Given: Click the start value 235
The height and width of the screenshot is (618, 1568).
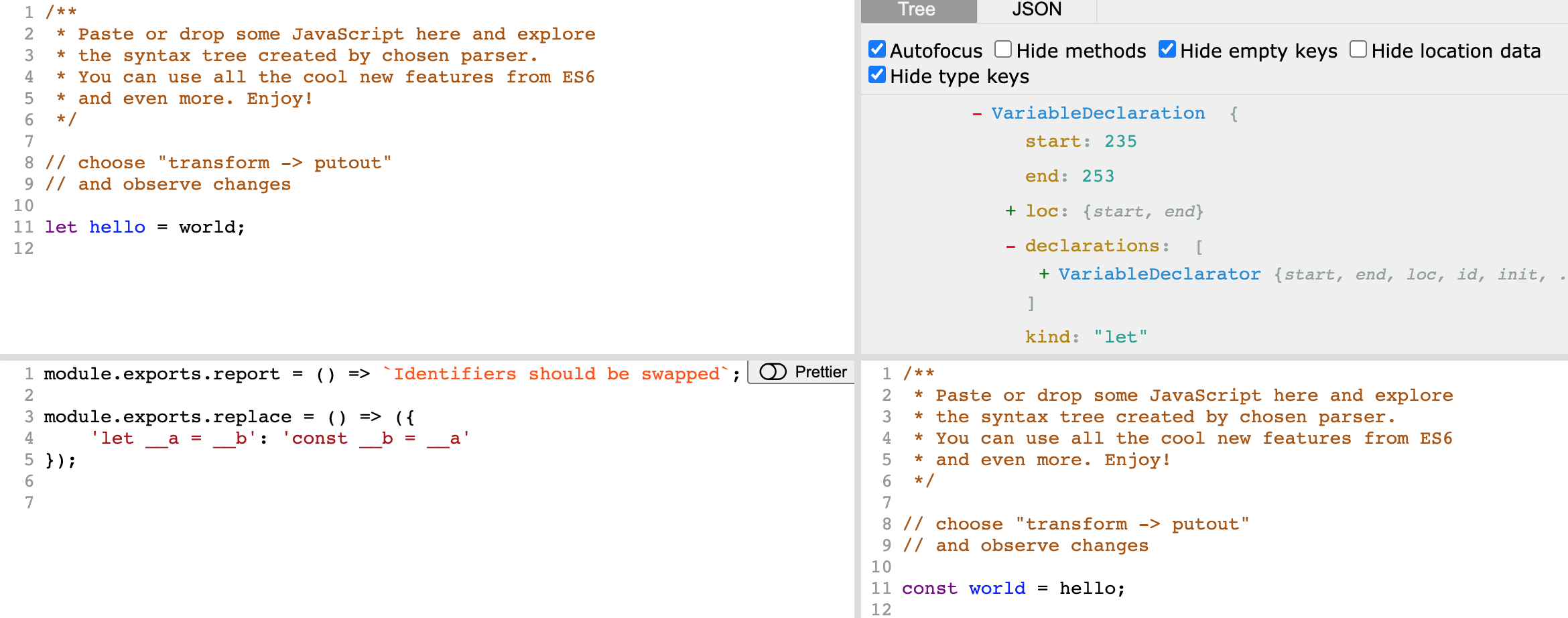Looking at the screenshot, I should point(1120,141).
